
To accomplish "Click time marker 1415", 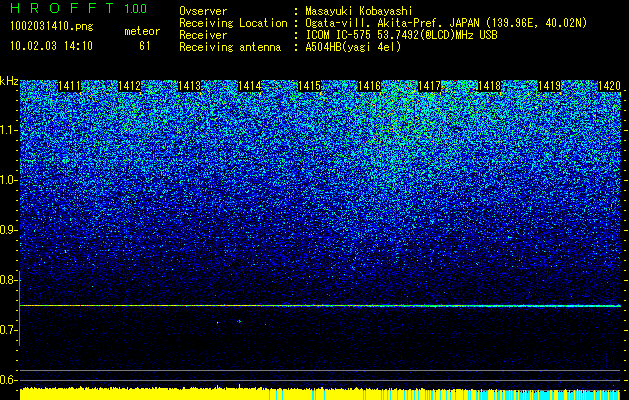I will tap(309, 86).
